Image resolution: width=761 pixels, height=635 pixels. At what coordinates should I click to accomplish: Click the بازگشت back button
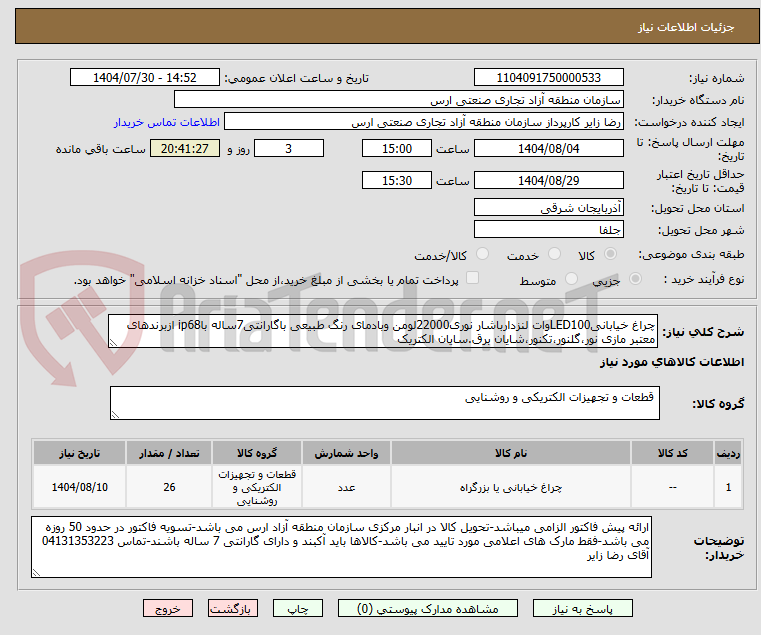pyautogui.click(x=233, y=608)
